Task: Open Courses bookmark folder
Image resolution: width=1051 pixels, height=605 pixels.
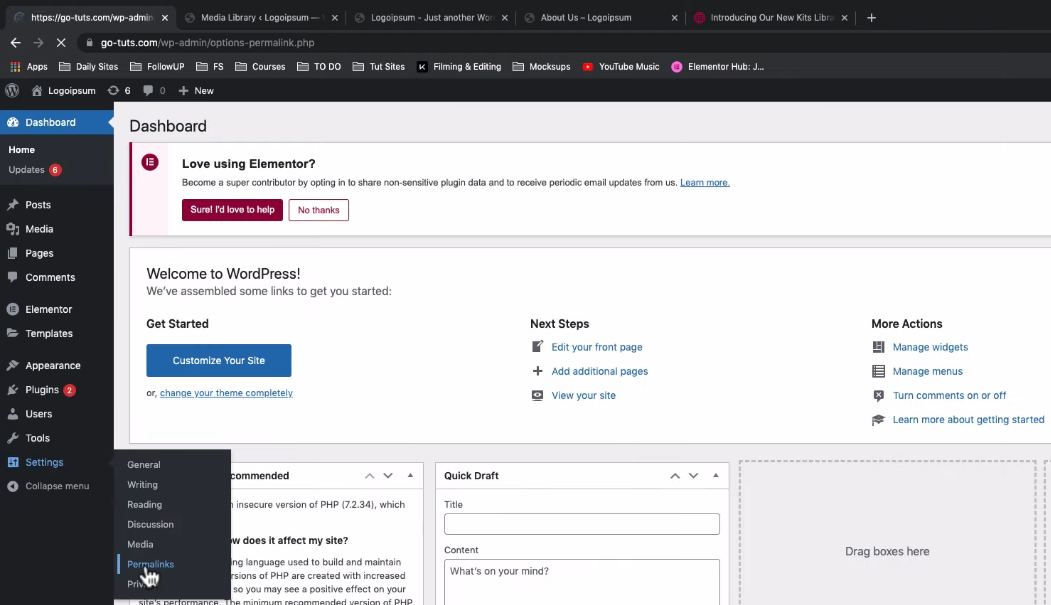Action: 260,66
